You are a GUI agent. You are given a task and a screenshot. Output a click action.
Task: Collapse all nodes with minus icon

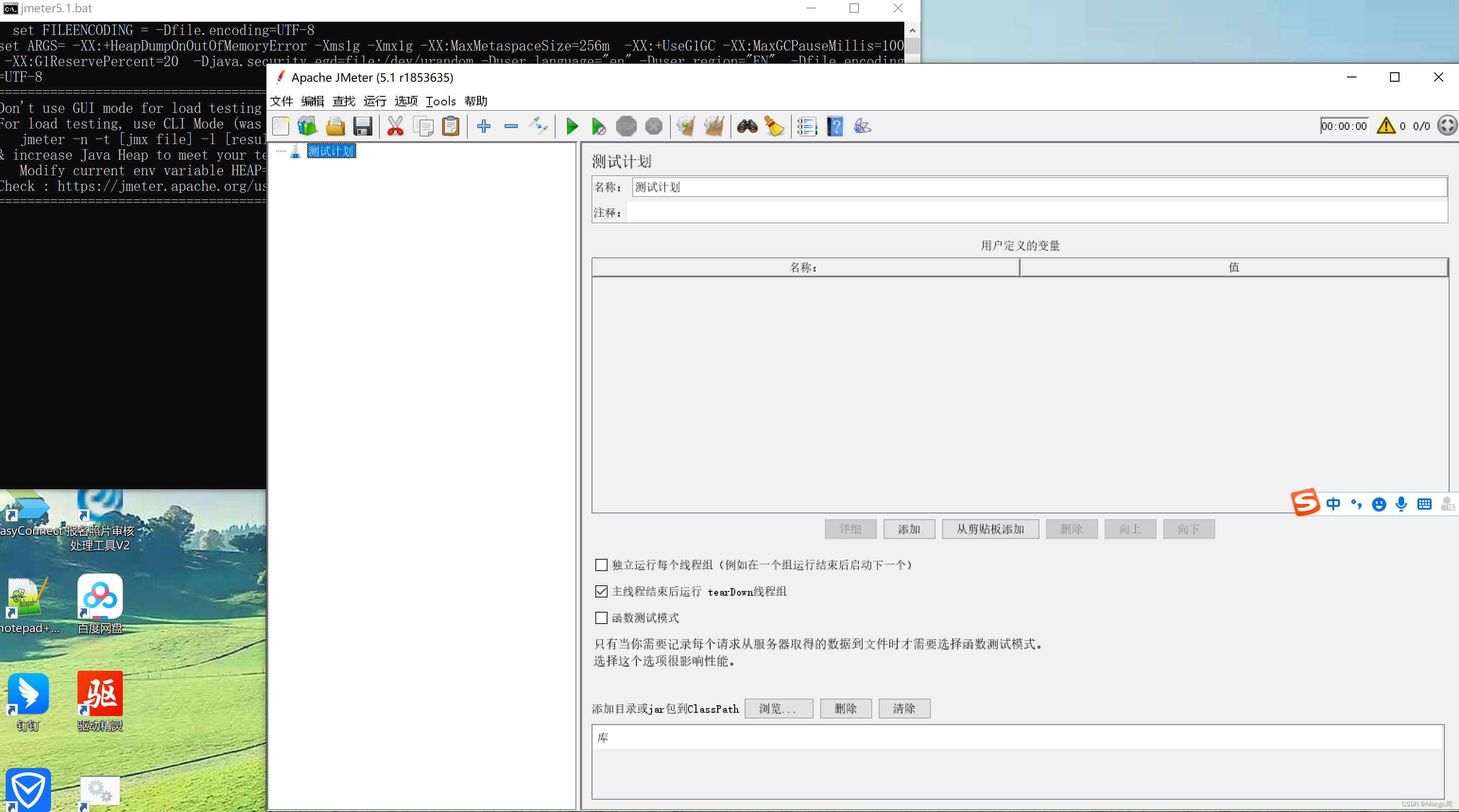point(511,126)
